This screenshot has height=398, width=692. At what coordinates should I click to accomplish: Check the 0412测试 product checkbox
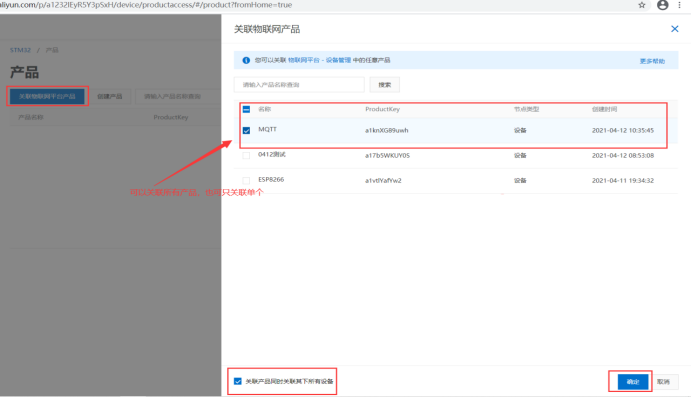click(x=246, y=155)
